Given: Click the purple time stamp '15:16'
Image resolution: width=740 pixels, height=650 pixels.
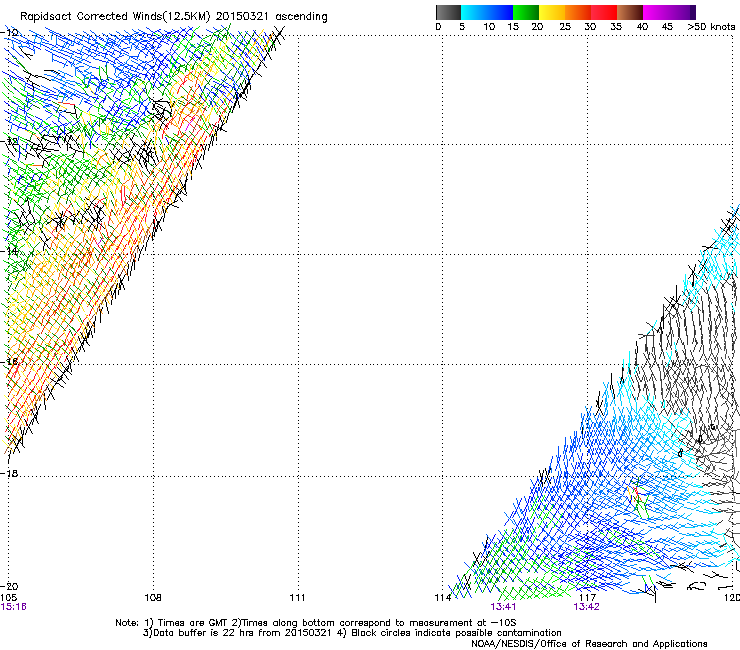Looking at the screenshot, I should point(14,607).
